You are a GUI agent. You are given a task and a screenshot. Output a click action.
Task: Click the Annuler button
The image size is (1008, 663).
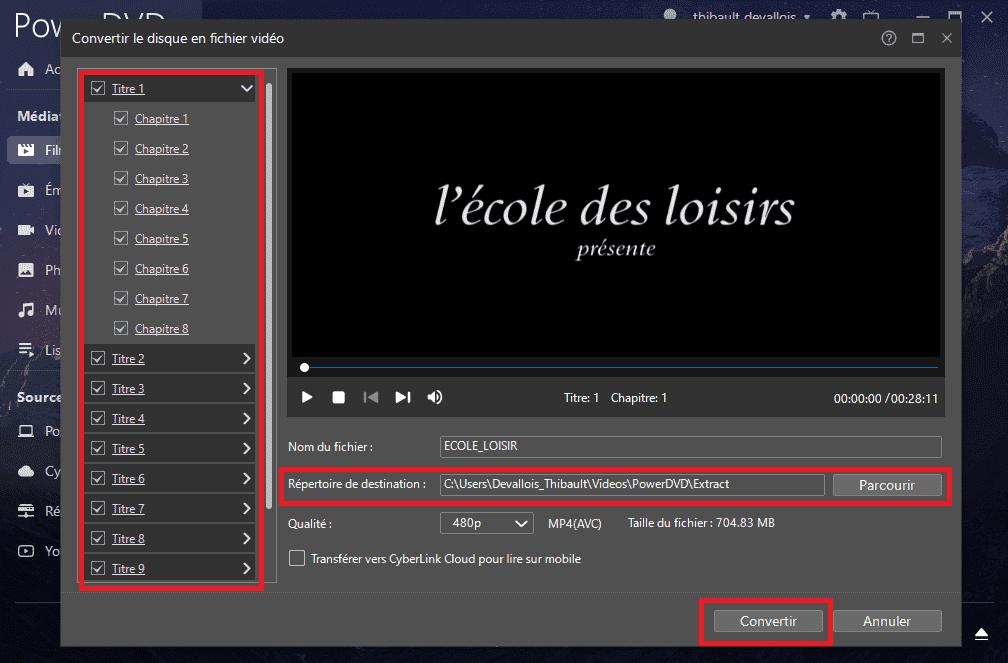[887, 621]
